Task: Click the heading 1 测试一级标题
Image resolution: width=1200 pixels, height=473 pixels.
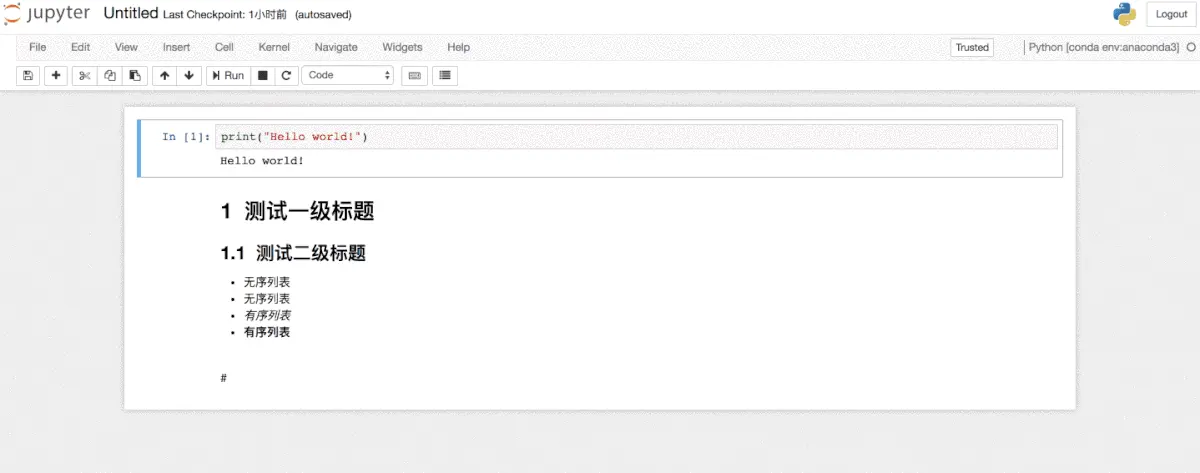Action: [298, 211]
